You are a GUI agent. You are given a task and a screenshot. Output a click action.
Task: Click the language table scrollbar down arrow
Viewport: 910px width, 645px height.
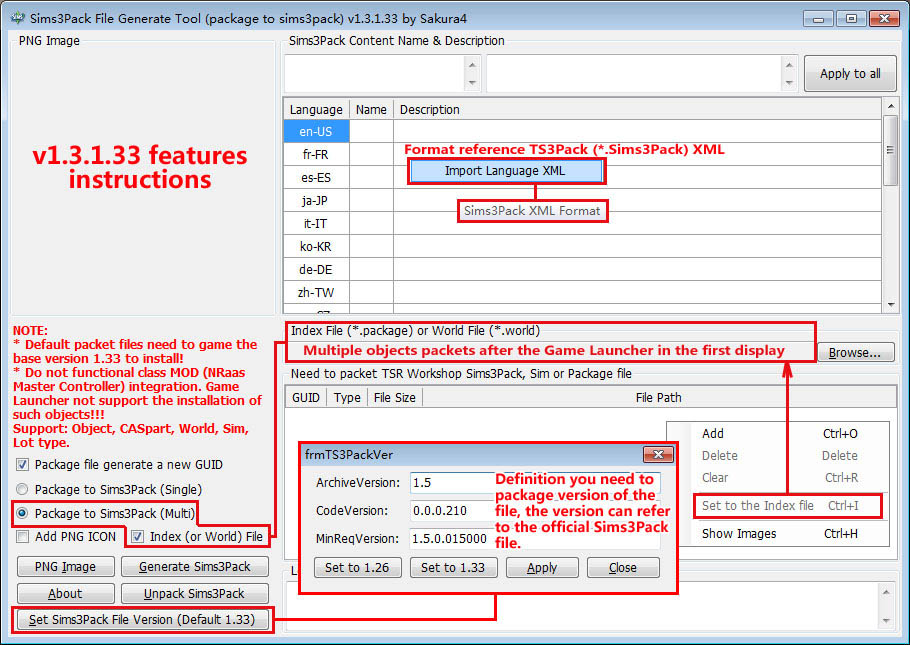[x=890, y=305]
